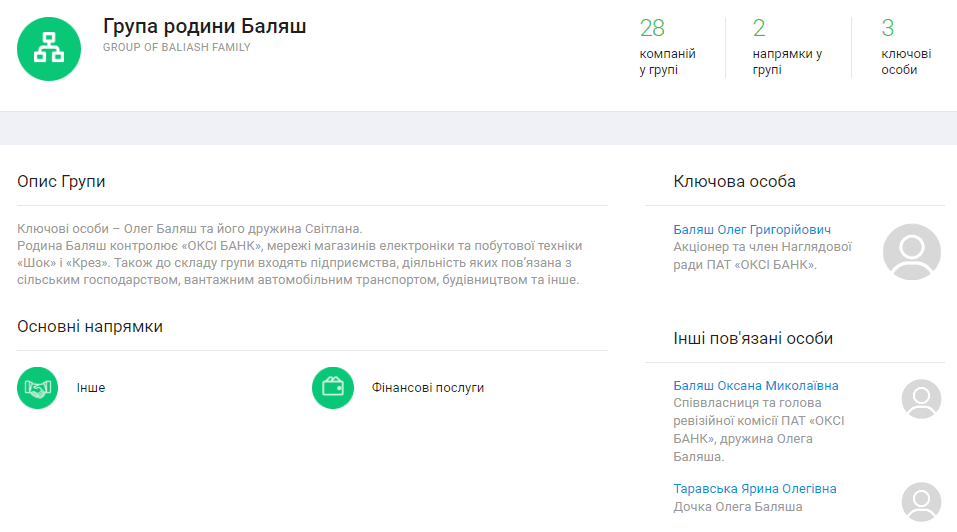Select the 28 компаній у групі counter

(667, 47)
